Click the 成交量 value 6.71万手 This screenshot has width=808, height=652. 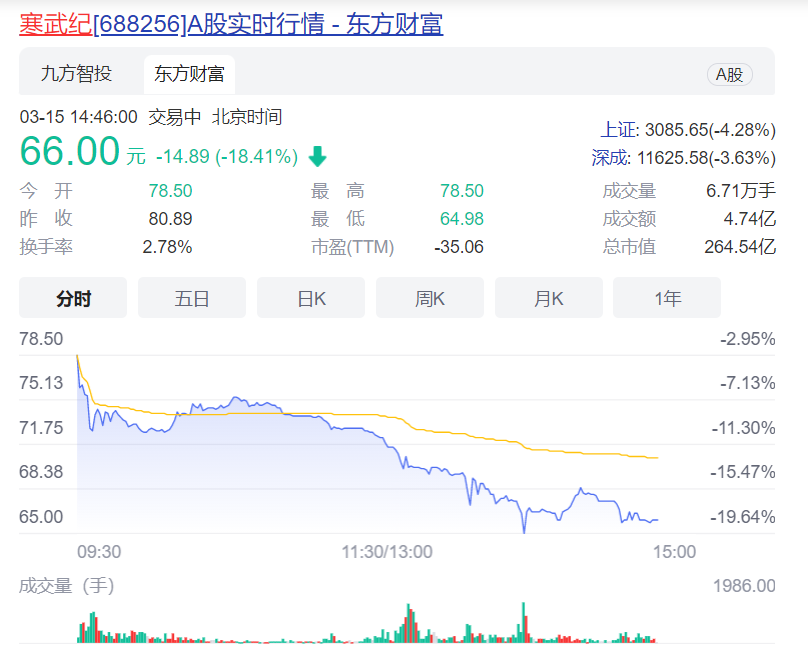[x=740, y=191]
